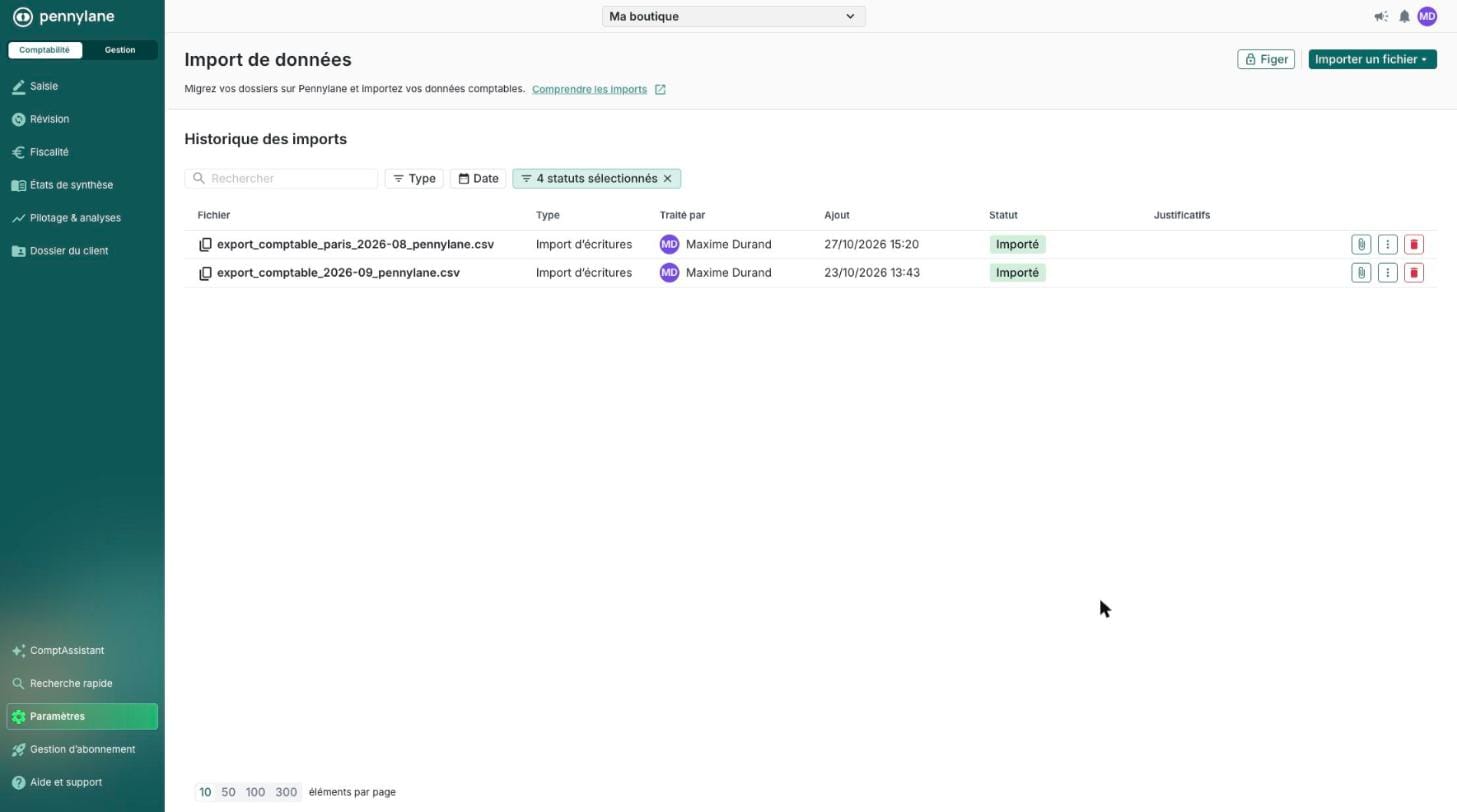Expand the Importer un fichier menu
This screenshot has width=1457, height=812.
point(1372,59)
